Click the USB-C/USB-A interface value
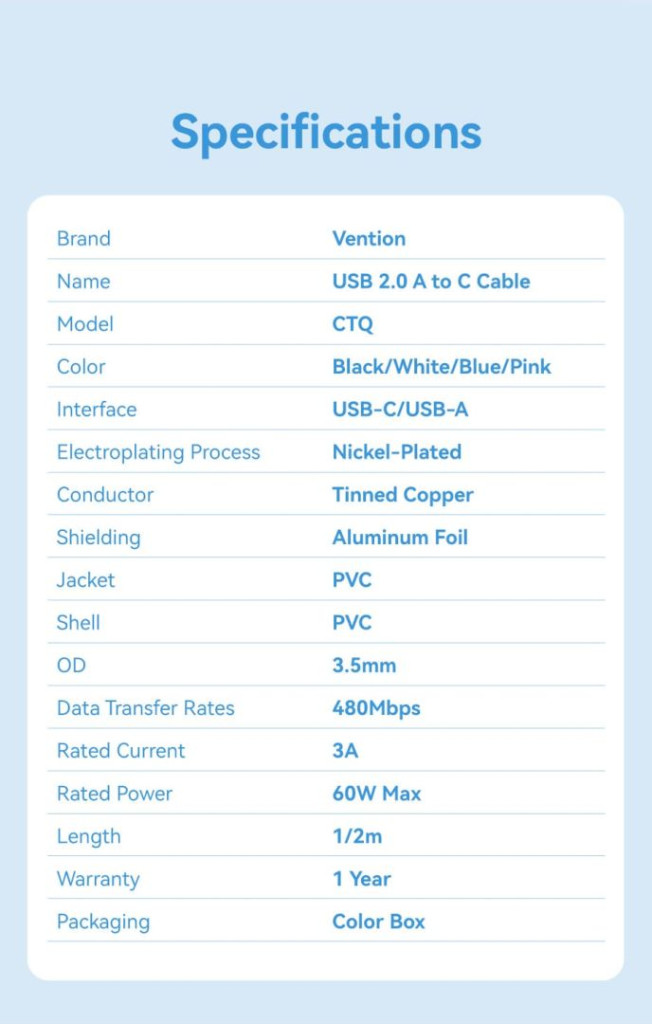 pyautogui.click(x=400, y=410)
